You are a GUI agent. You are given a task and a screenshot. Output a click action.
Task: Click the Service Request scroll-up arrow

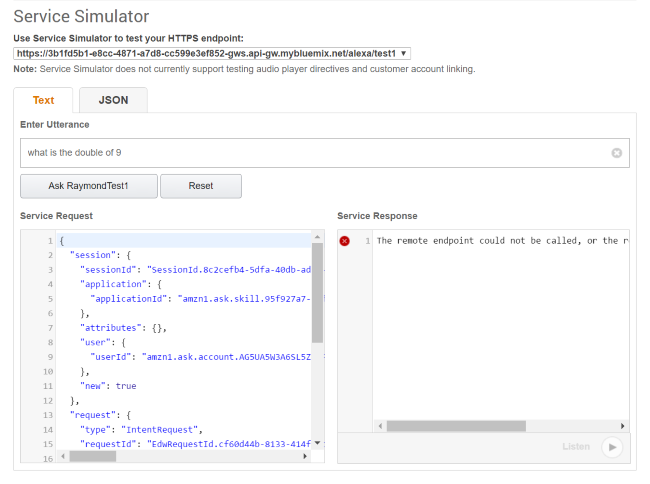pyautogui.click(x=318, y=237)
